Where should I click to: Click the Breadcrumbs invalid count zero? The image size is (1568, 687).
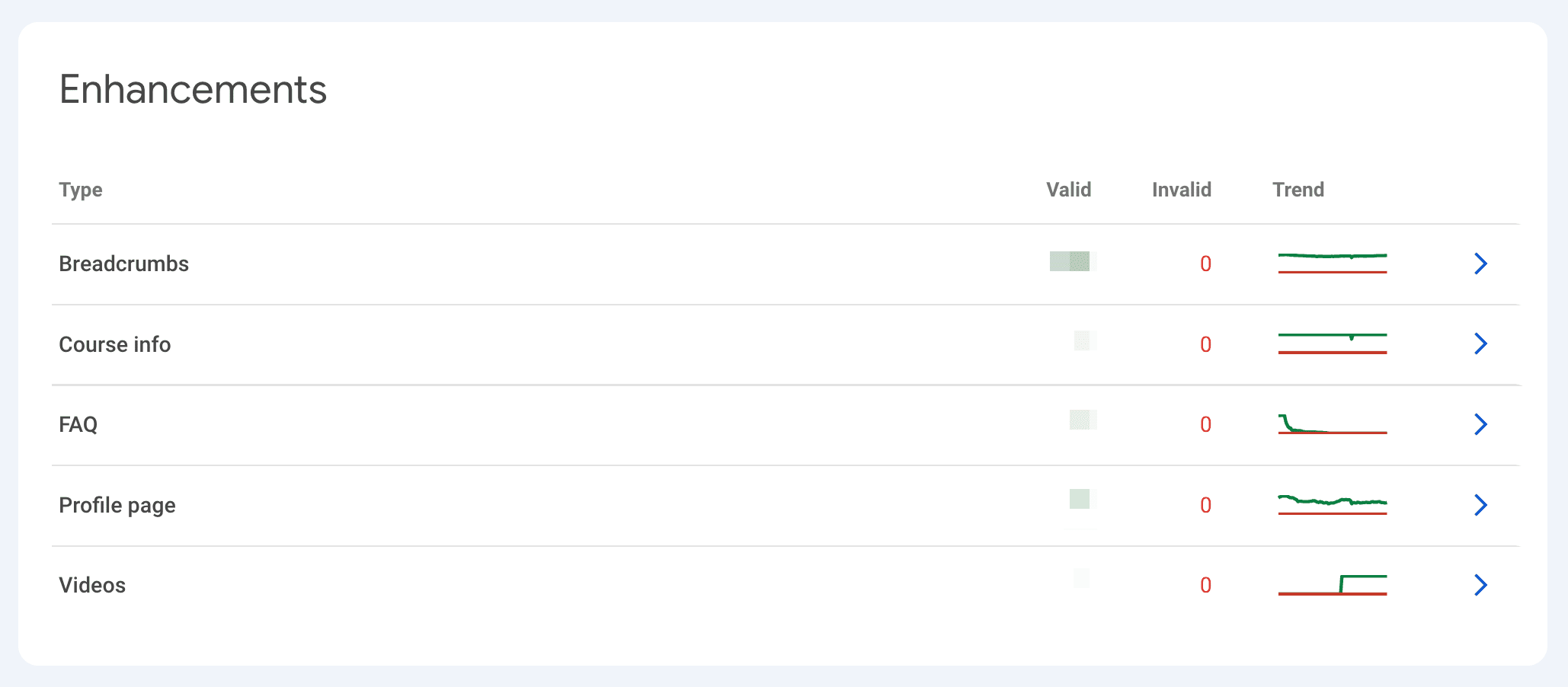1205,264
